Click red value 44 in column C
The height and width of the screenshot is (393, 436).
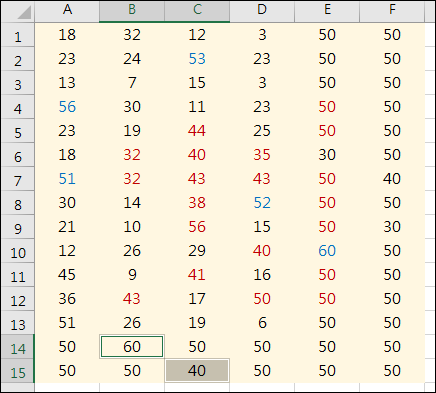[197, 131]
